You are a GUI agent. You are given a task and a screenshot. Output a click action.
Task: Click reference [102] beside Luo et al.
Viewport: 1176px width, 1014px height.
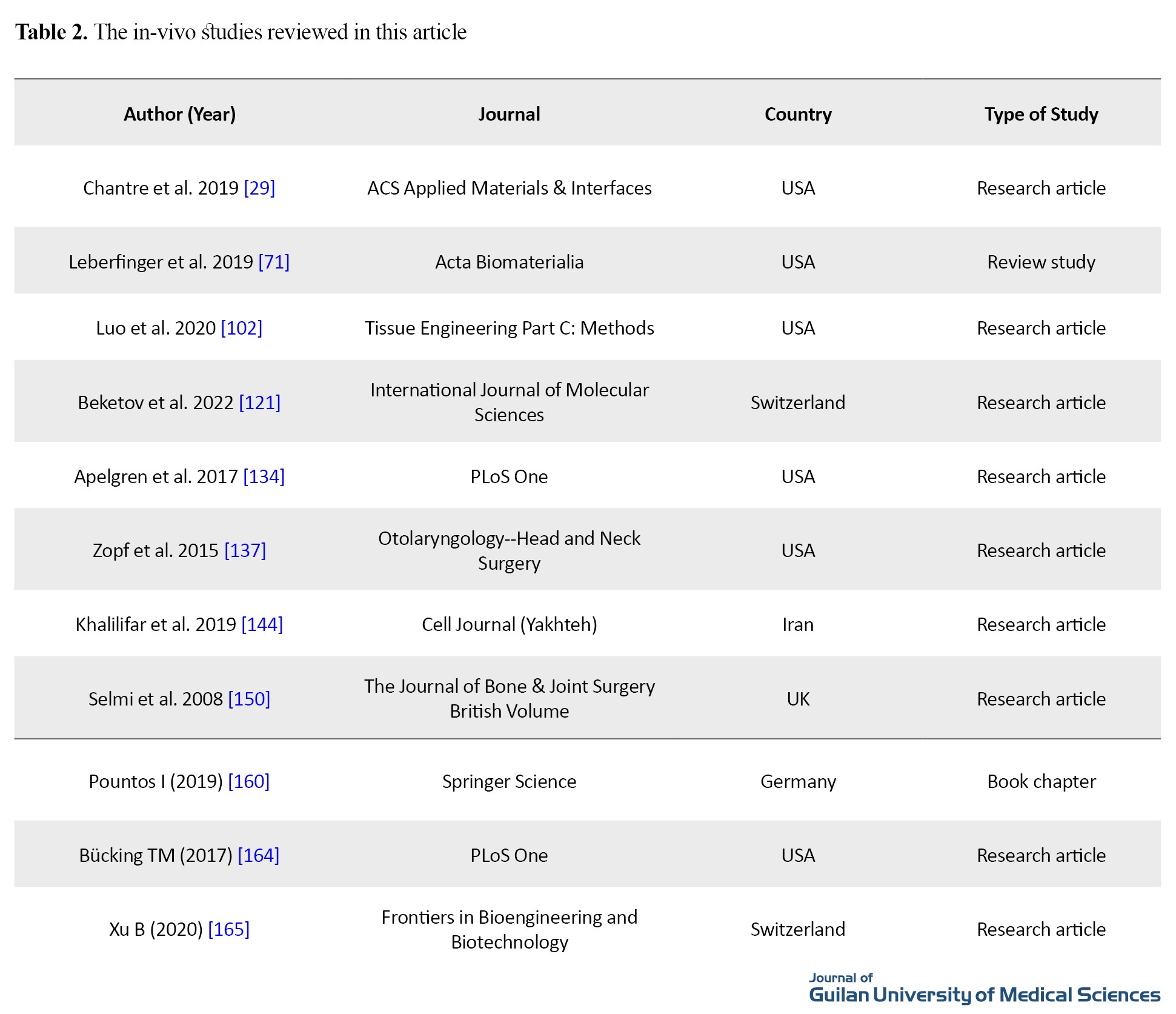click(241, 328)
